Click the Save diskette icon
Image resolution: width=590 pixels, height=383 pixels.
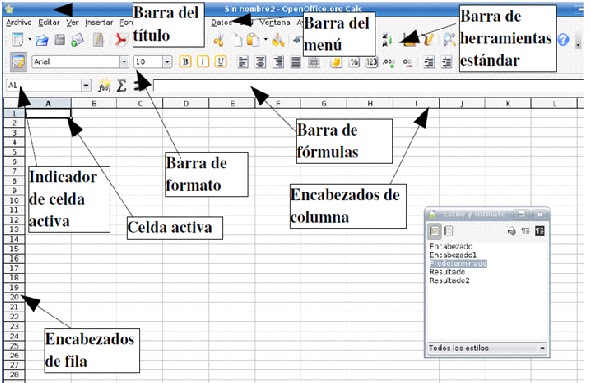coord(60,40)
